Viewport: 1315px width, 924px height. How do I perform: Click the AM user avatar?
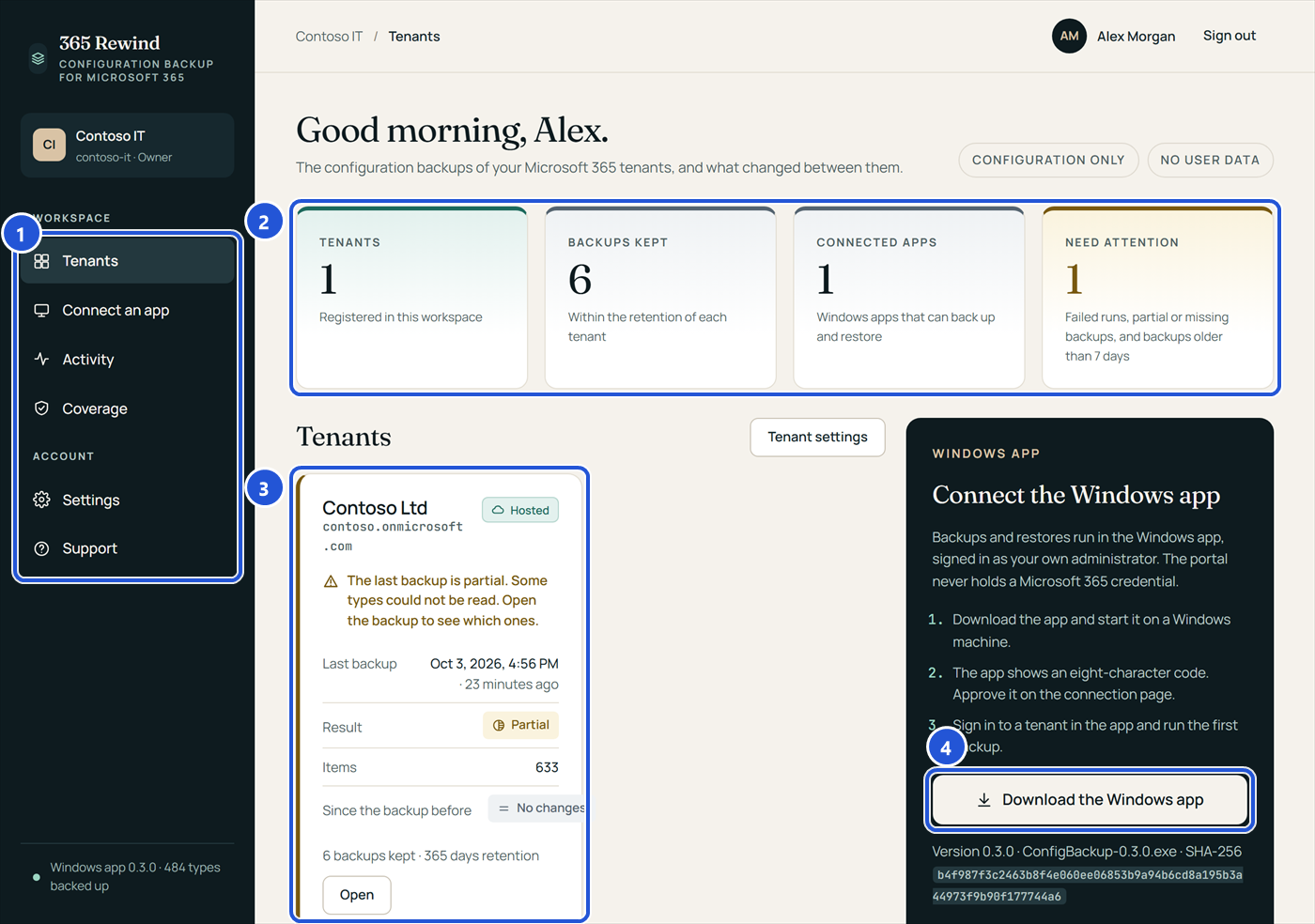pyautogui.click(x=1069, y=37)
